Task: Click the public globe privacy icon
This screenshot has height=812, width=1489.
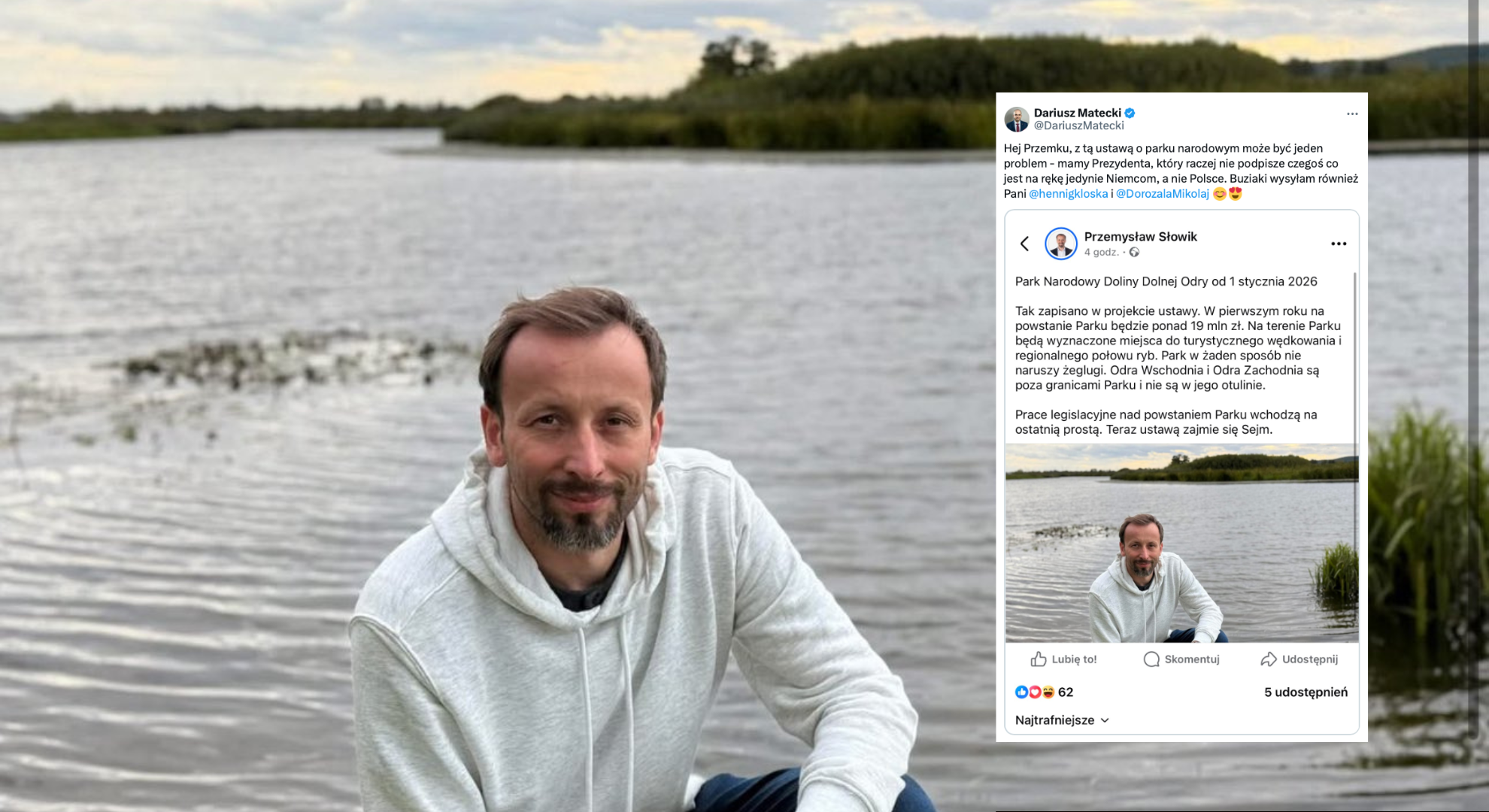Action: [x=1134, y=253]
